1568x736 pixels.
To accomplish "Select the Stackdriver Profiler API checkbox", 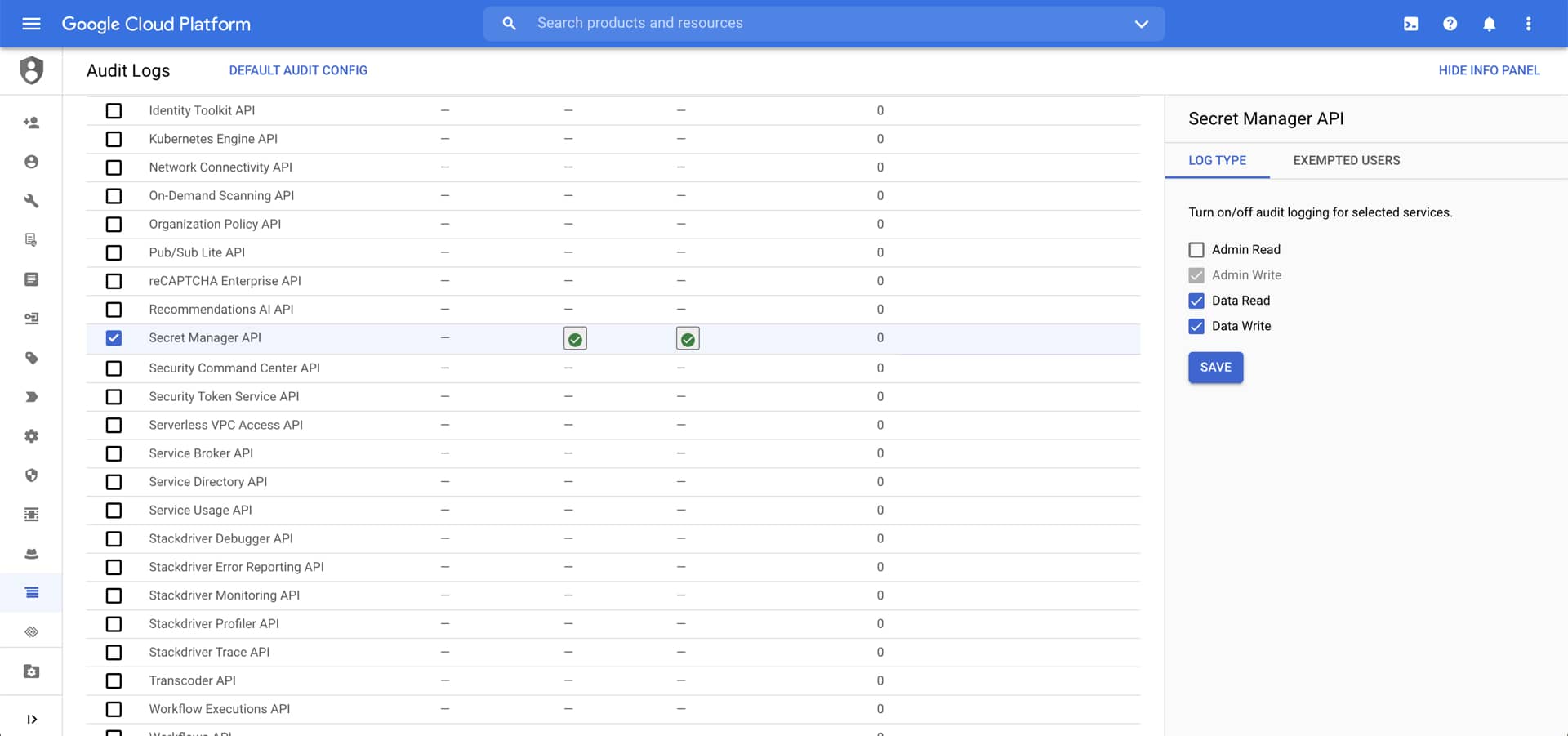I will point(114,624).
